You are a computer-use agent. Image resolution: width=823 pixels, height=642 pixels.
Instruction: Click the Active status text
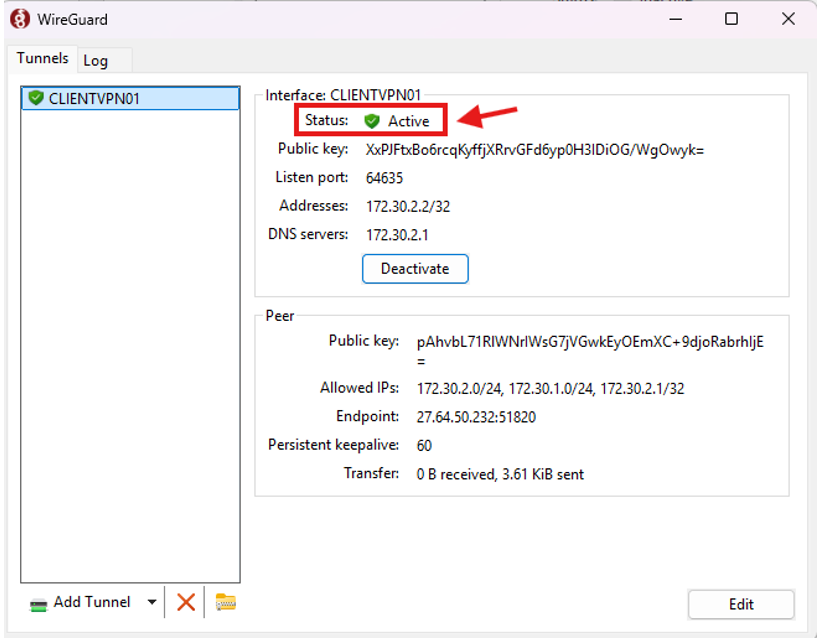pos(408,121)
